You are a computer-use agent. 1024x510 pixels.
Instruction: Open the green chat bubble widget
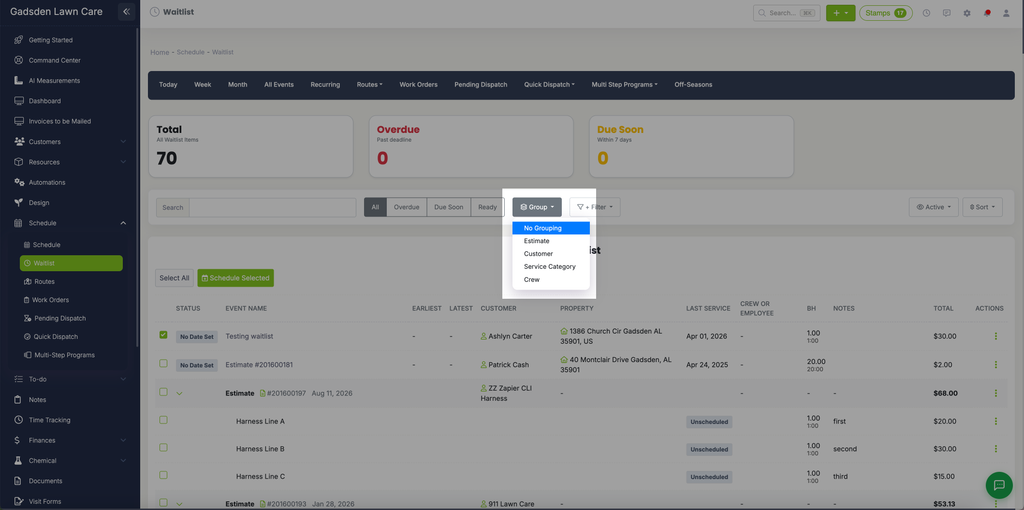tap(999, 485)
